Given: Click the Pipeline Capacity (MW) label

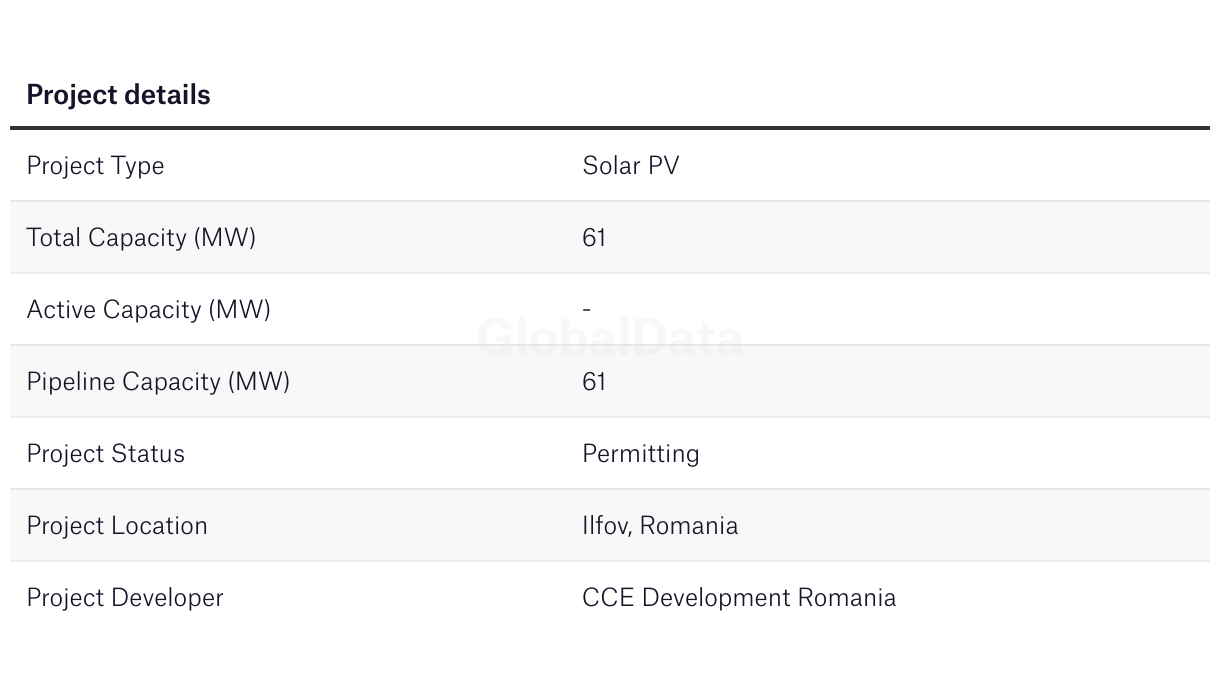Looking at the screenshot, I should tap(158, 382).
